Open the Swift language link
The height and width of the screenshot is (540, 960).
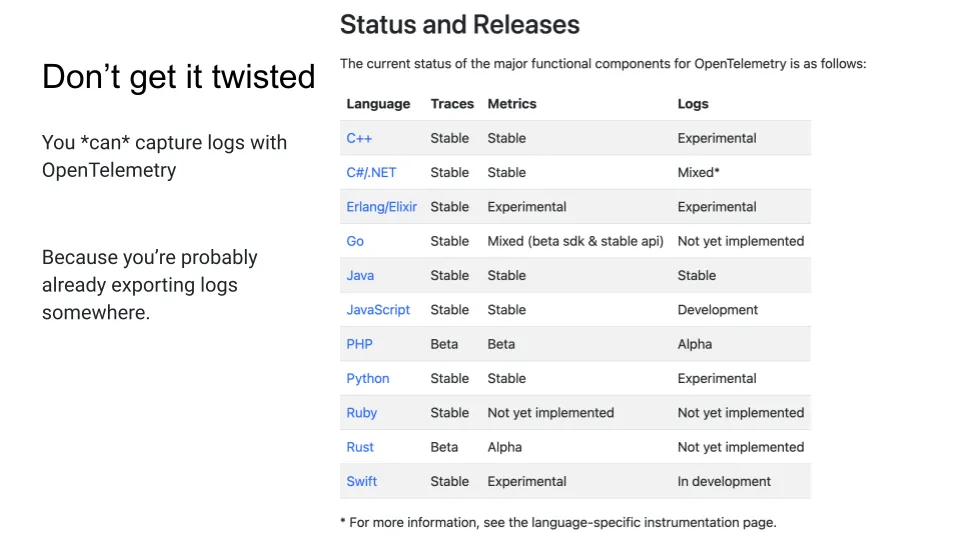pyautogui.click(x=361, y=481)
